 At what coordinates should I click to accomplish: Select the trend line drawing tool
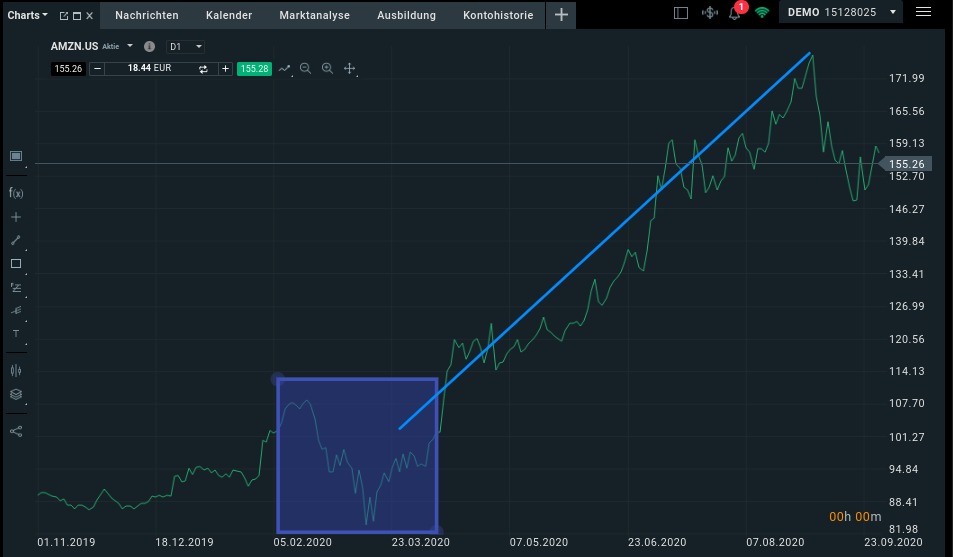point(16,241)
